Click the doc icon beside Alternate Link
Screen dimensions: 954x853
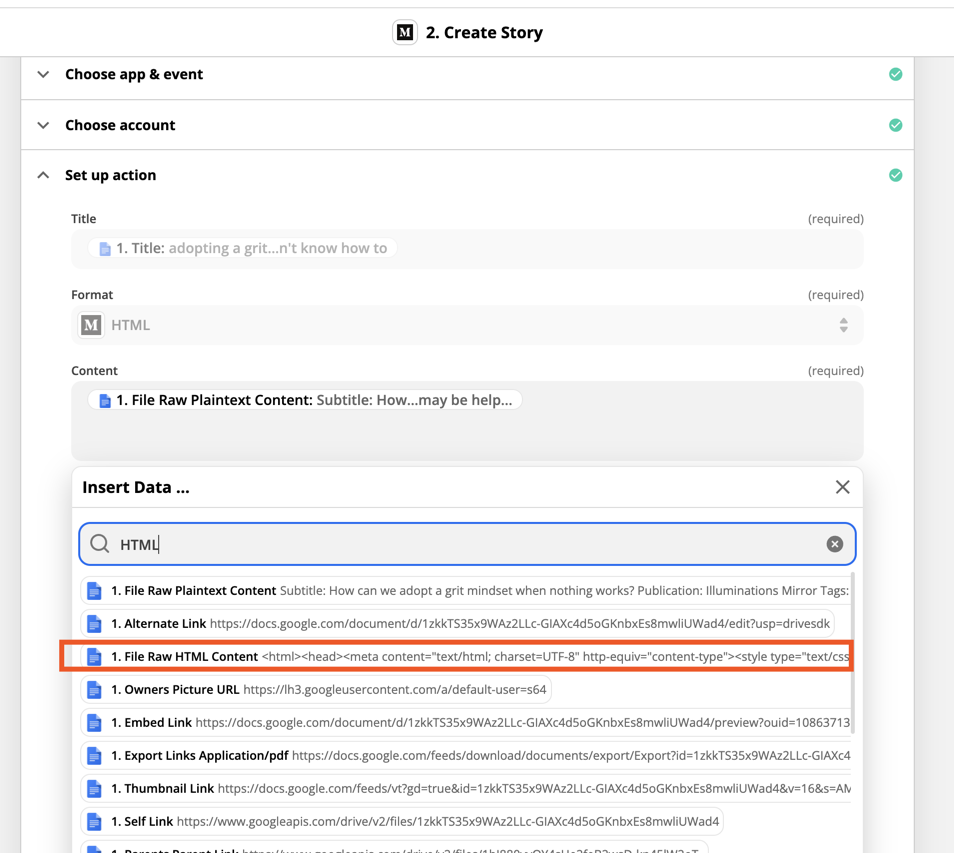click(x=94, y=624)
